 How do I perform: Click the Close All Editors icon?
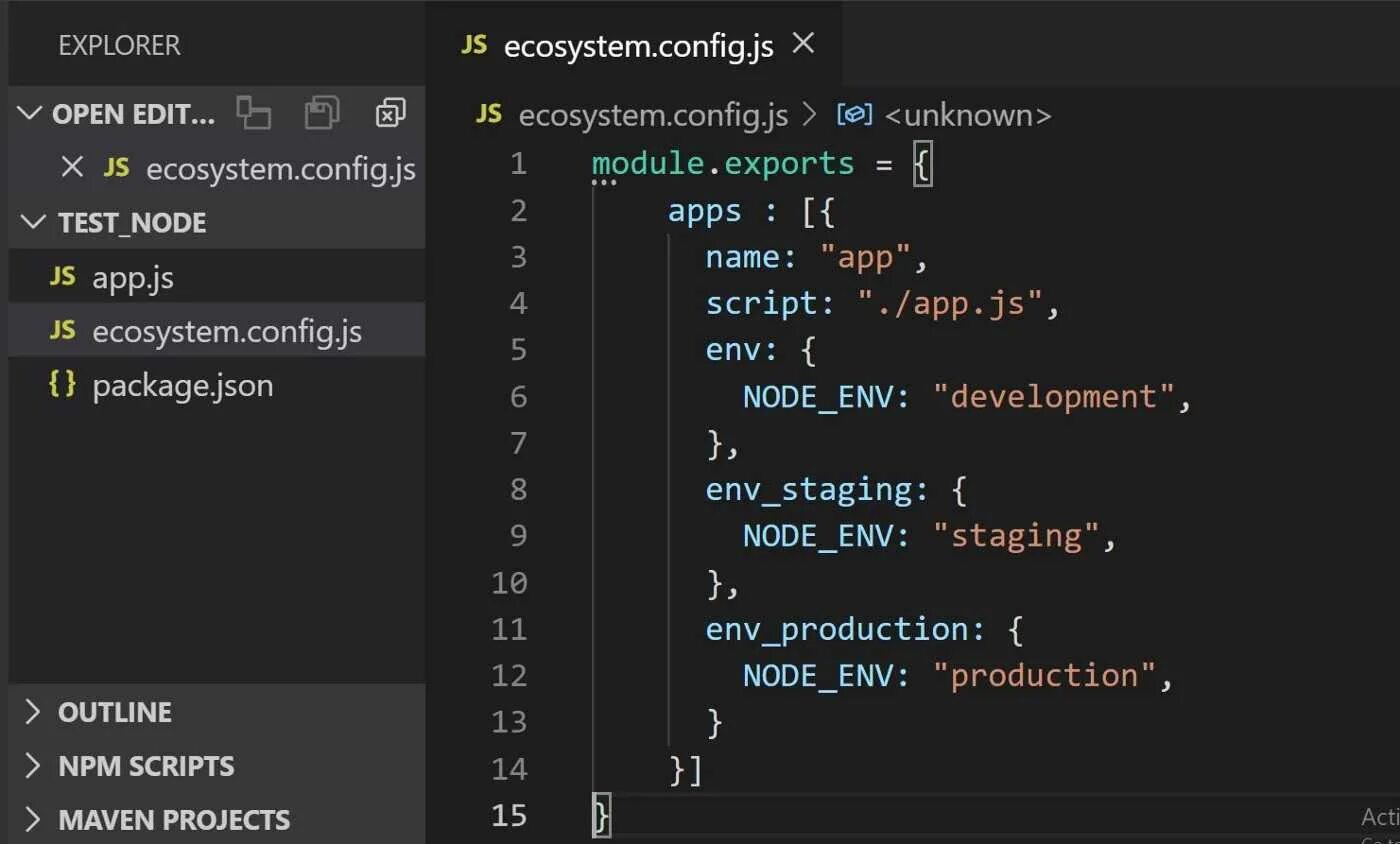[x=390, y=113]
